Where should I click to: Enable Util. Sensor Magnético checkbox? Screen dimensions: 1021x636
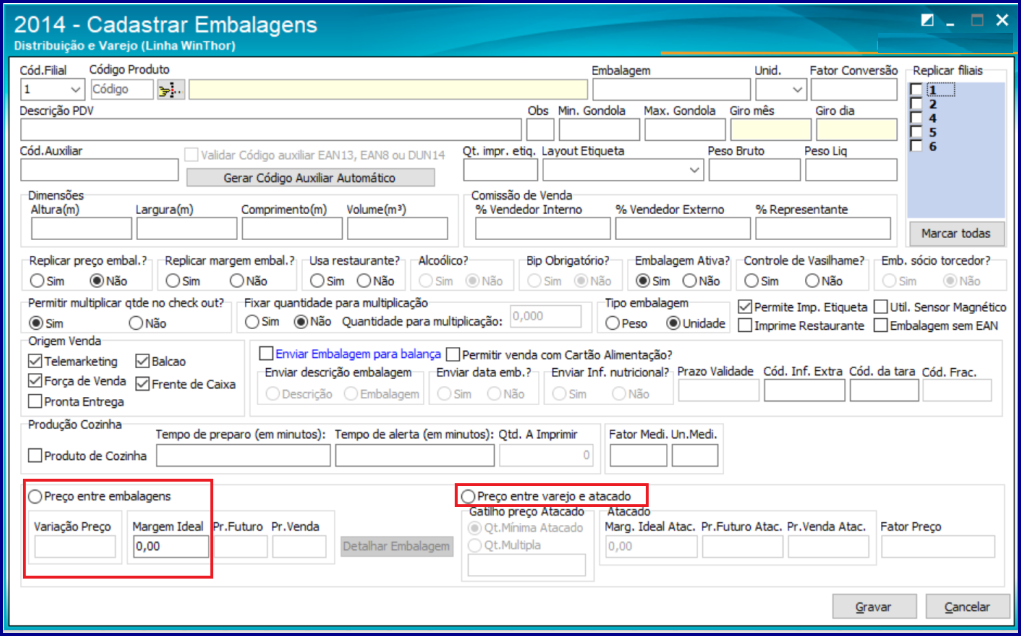point(881,307)
